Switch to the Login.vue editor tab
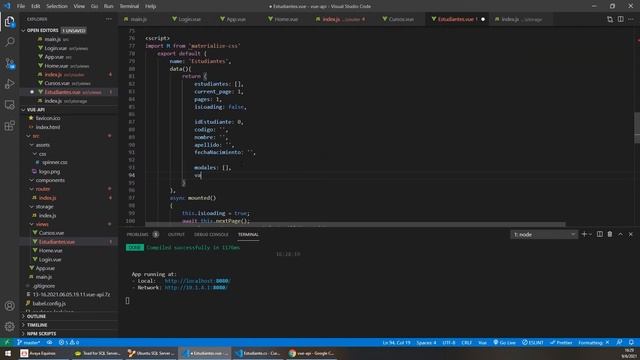This screenshot has width=640, height=360. pyautogui.click(x=190, y=19)
